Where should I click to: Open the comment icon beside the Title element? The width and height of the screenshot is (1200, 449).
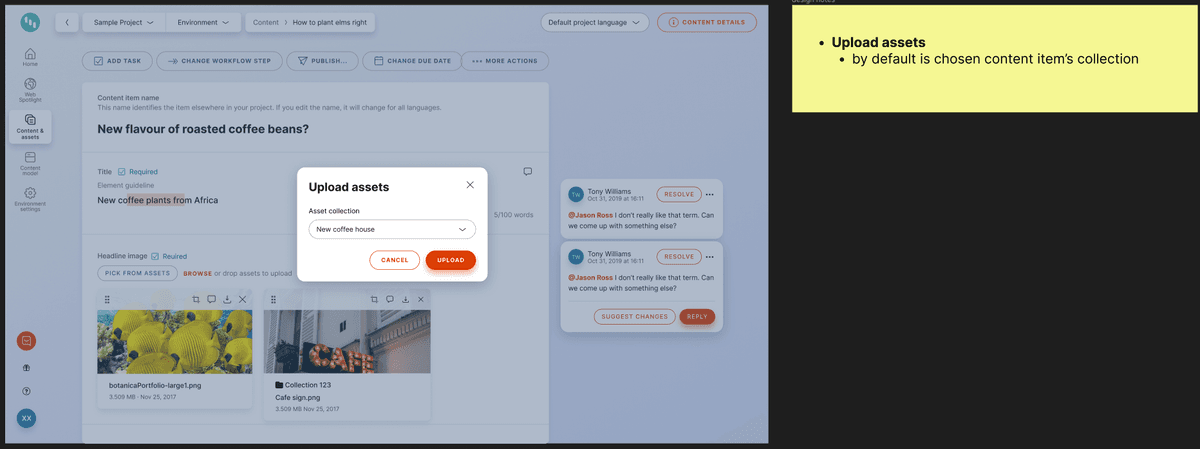pos(527,171)
